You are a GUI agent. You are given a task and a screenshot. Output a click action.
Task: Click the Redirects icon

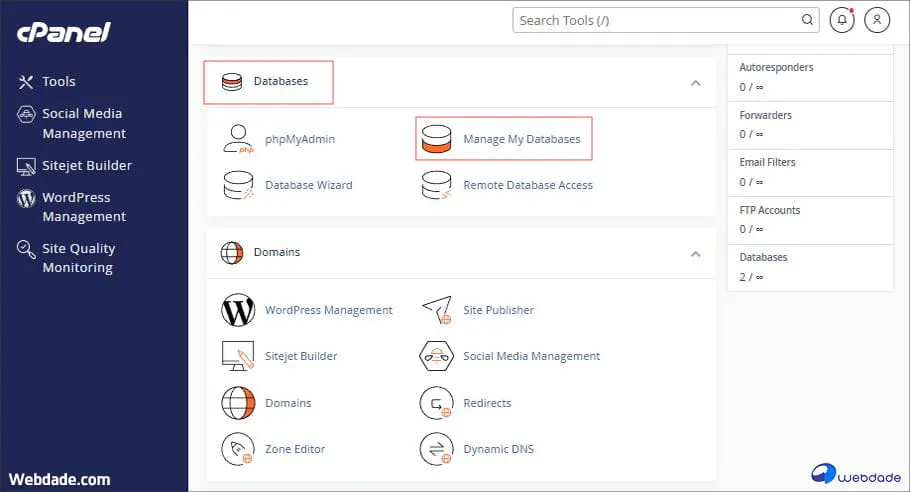point(436,403)
